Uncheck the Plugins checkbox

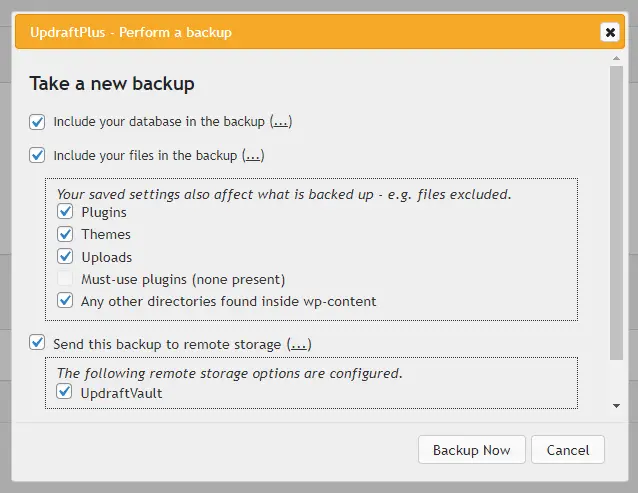click(66, 212)
